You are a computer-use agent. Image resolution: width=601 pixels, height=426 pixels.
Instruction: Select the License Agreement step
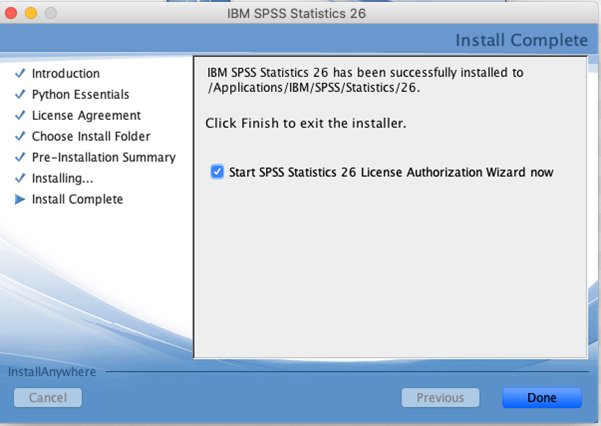86,115
